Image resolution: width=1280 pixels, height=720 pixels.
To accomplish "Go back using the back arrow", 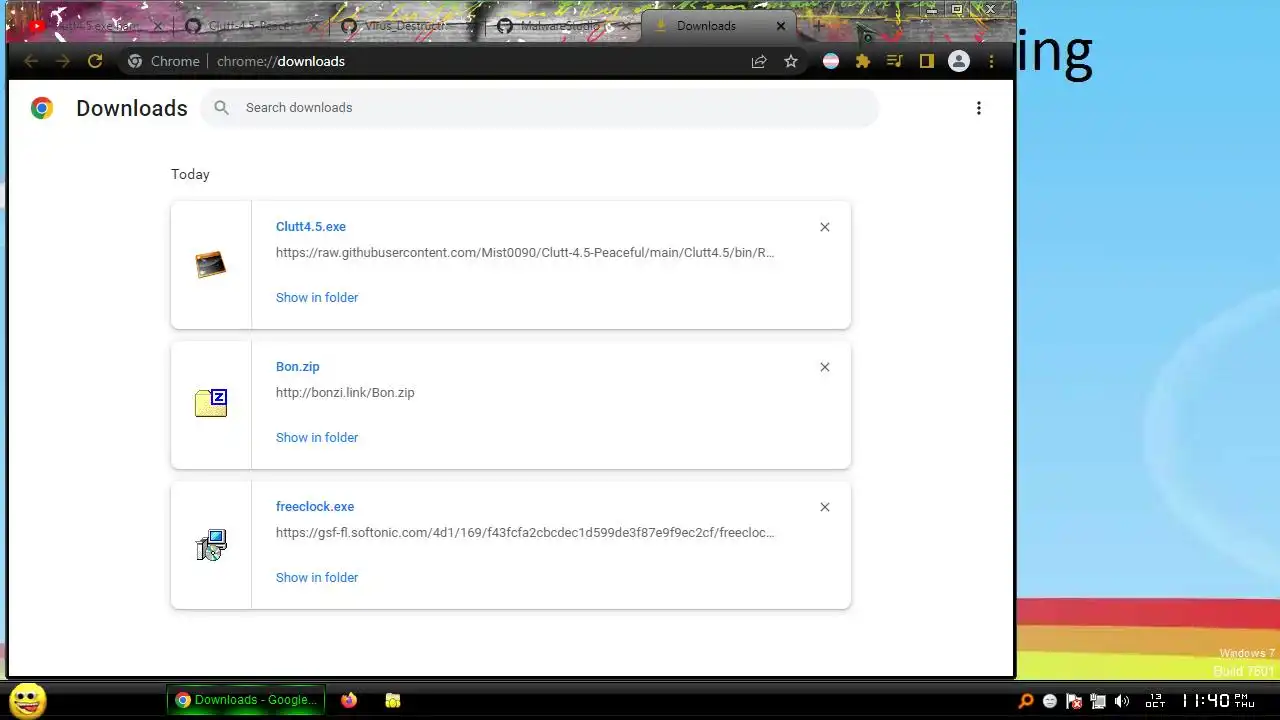I will tap(31, 61).
